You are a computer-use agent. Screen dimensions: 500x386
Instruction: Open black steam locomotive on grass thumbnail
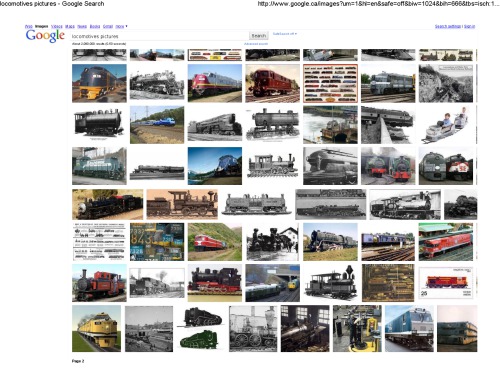(x=330, y=242)
